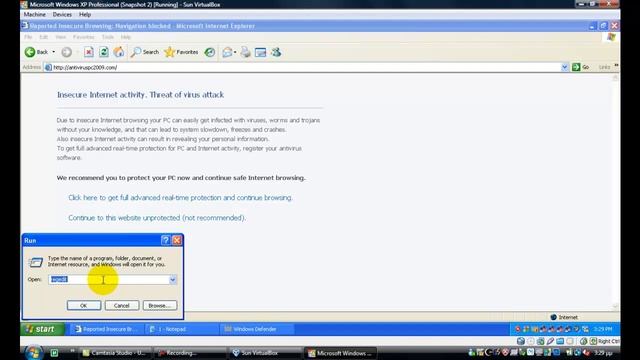This screenshot has height=360, width=640.
Task: Switch to Microsoft Windows... host taskbar button
Action: tap(341, 353)
